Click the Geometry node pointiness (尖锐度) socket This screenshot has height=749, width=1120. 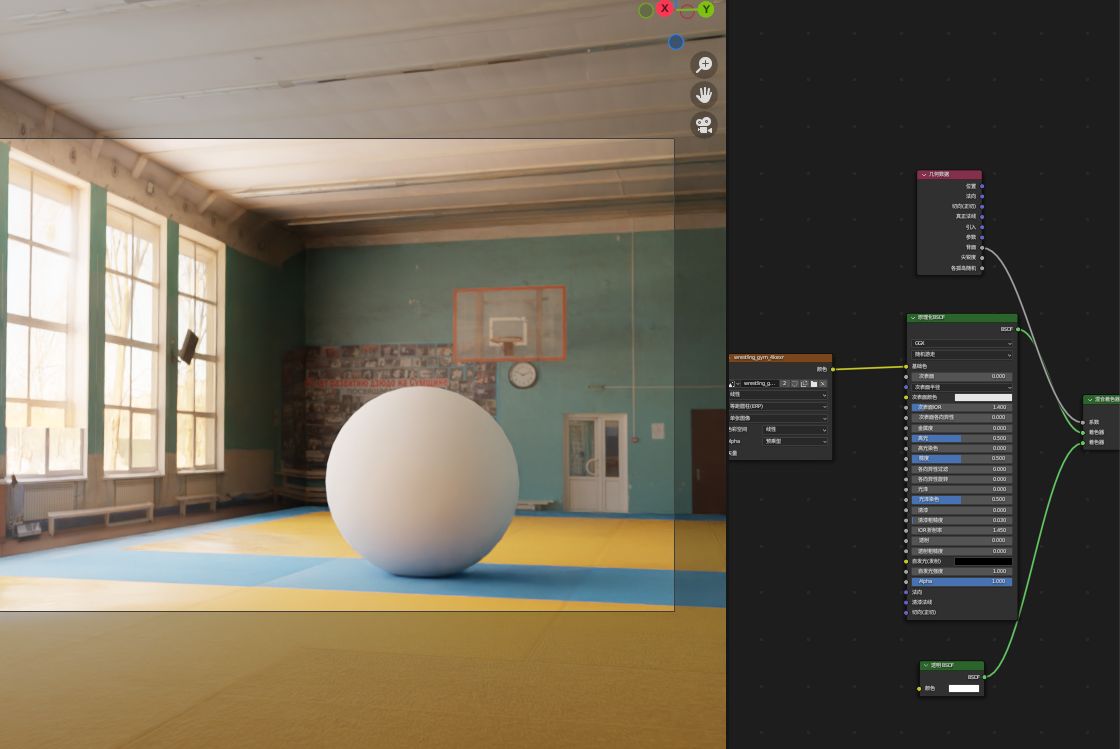(982, 258)
